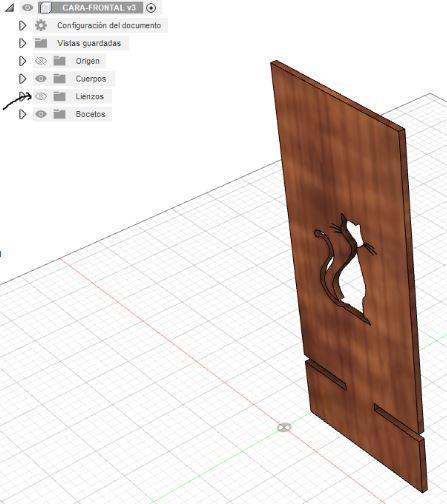Expand the Lienzos folder
This screenshot has width=447, height=504.
[x=22, y=96]
